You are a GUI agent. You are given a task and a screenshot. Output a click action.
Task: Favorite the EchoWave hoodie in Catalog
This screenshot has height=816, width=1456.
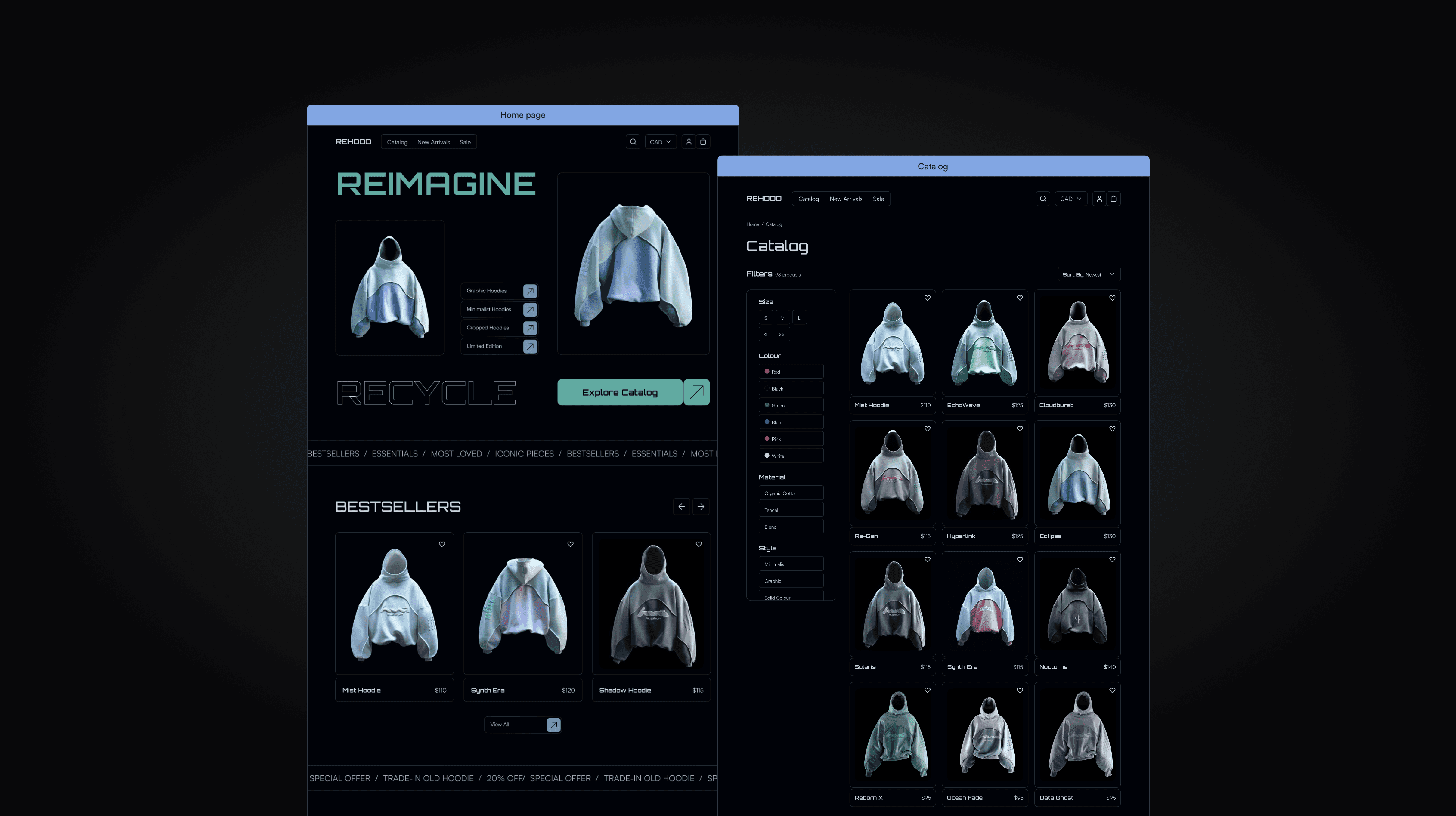(x=1020, y=298)
